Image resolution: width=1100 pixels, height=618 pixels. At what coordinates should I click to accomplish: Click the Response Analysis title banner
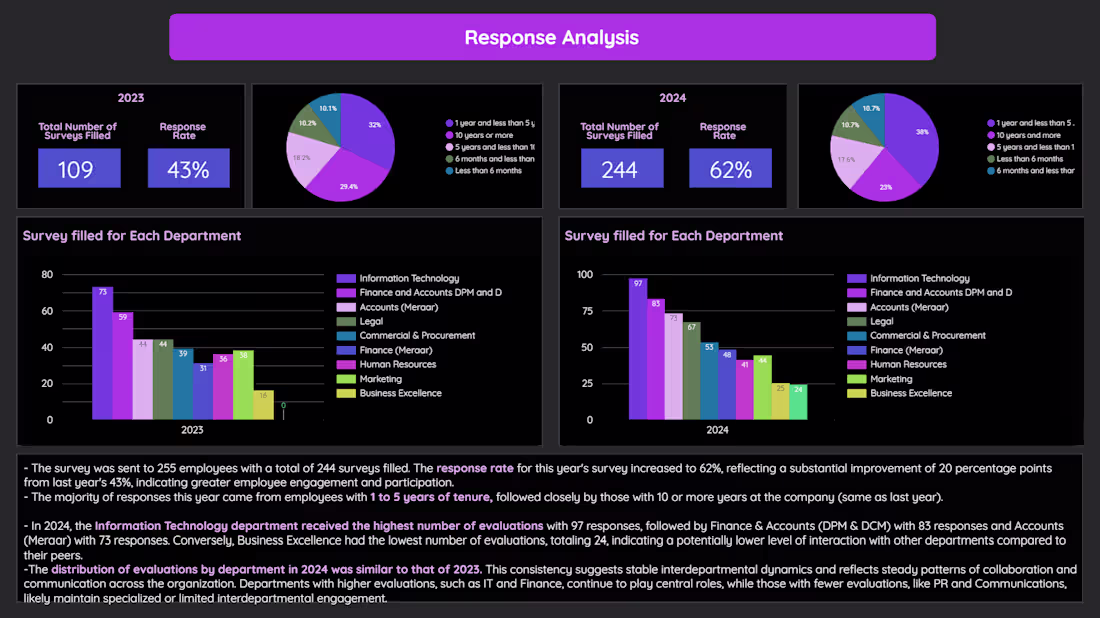(x=552, y=37)
